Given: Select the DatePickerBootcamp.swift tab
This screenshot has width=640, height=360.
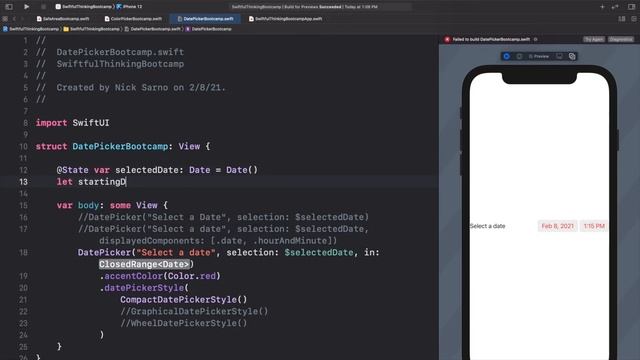Looking at the screenshot, I should coord(205,19).
